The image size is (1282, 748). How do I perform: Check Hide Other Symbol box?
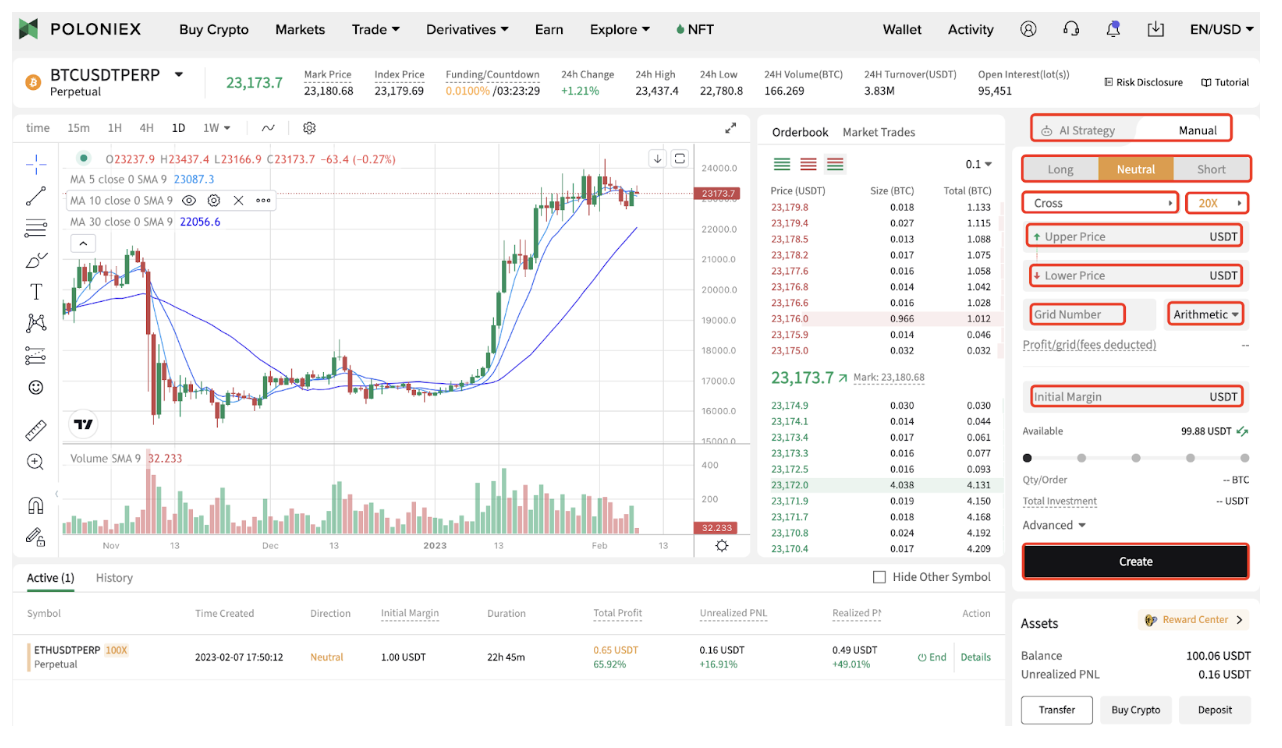pyautogui.click(x=879, y=577)
